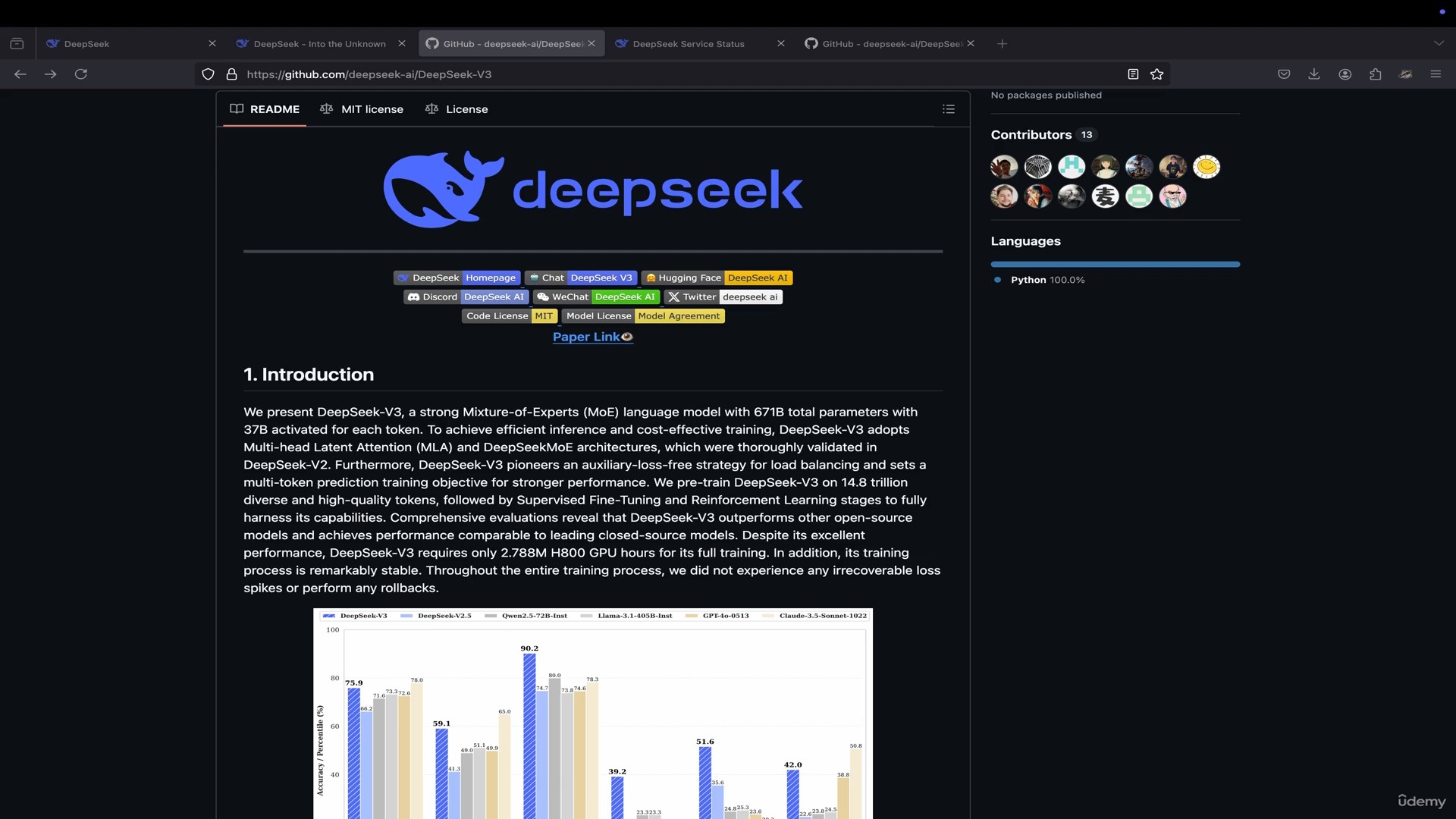Click the Code License MIT badge
Viewport: 1456px width, 819px height.
510,316
